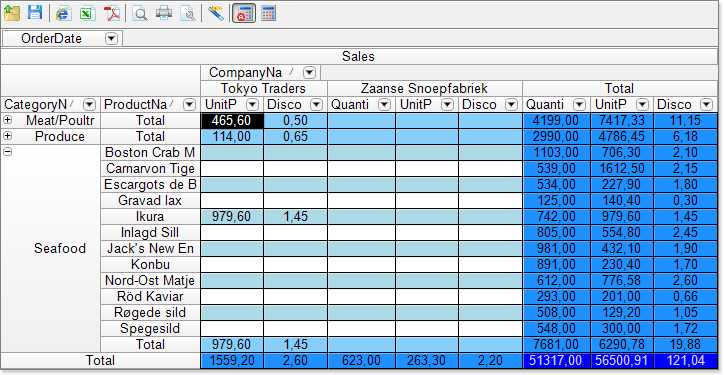Select the Seafood row header
Screen dimensions: 724x375
pos(51,248)
